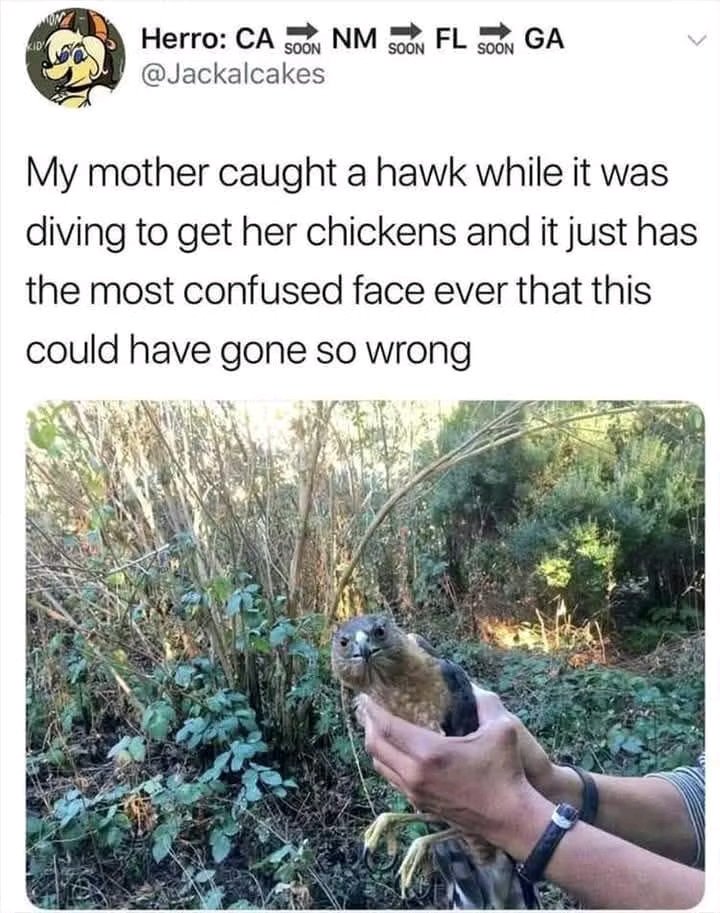Open the Jackalcakes cartoon profile avatar

(76, 58)
